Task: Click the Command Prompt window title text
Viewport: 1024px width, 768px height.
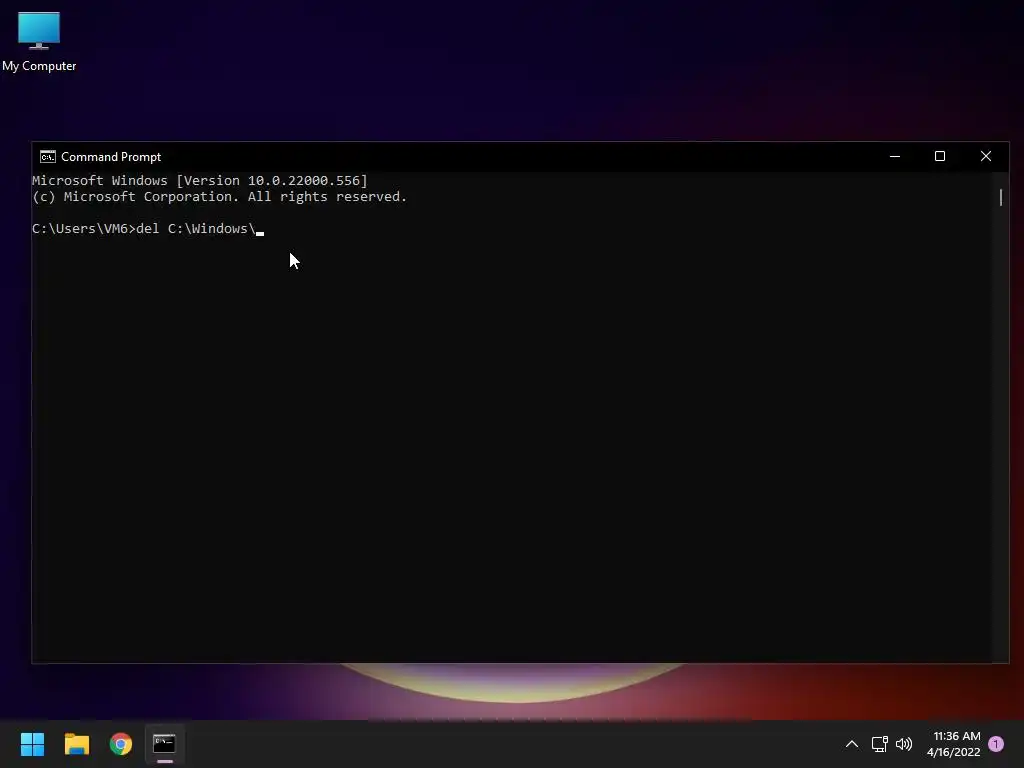Action: (111, 157)
